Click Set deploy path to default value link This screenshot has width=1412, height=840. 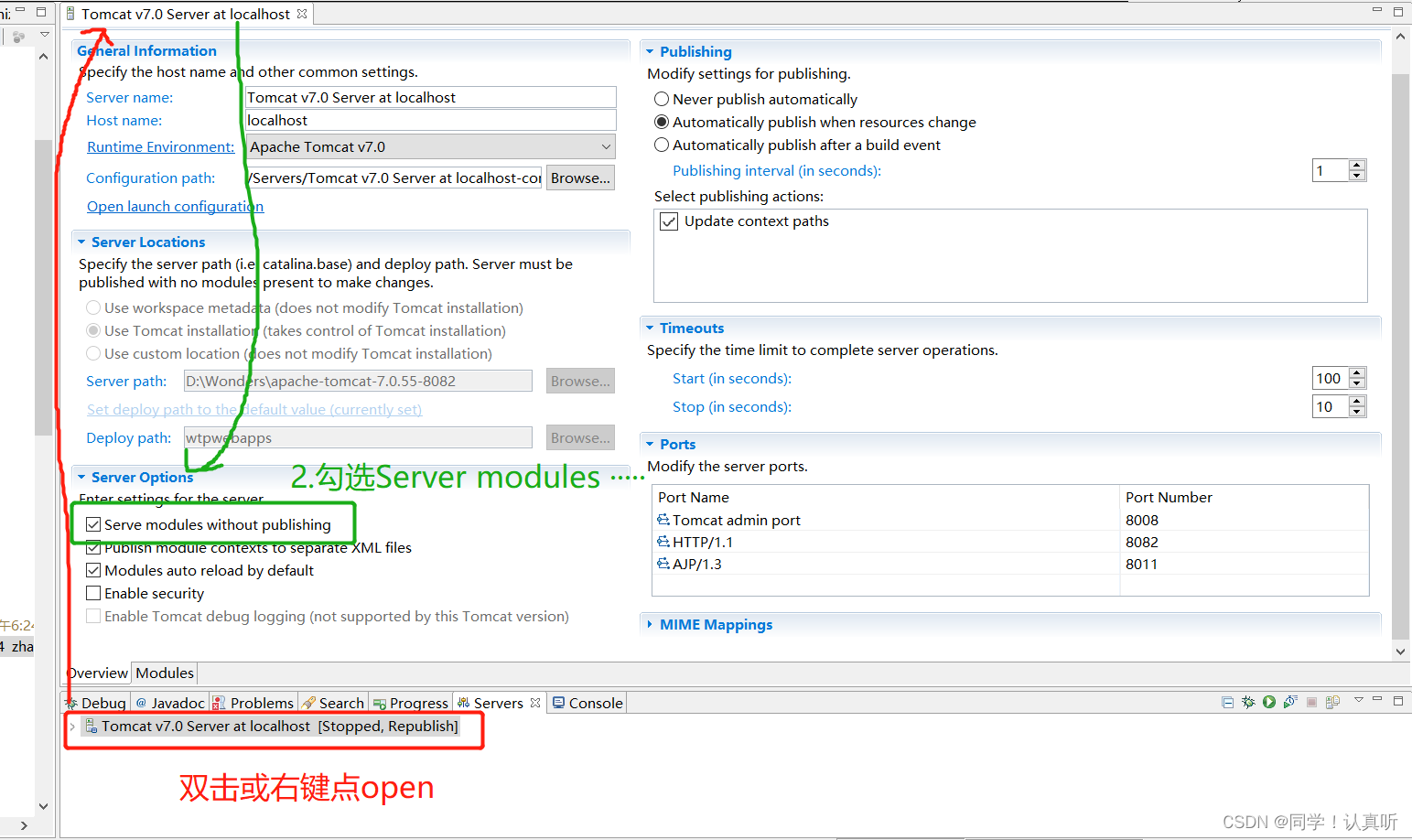tap(253, 409)
